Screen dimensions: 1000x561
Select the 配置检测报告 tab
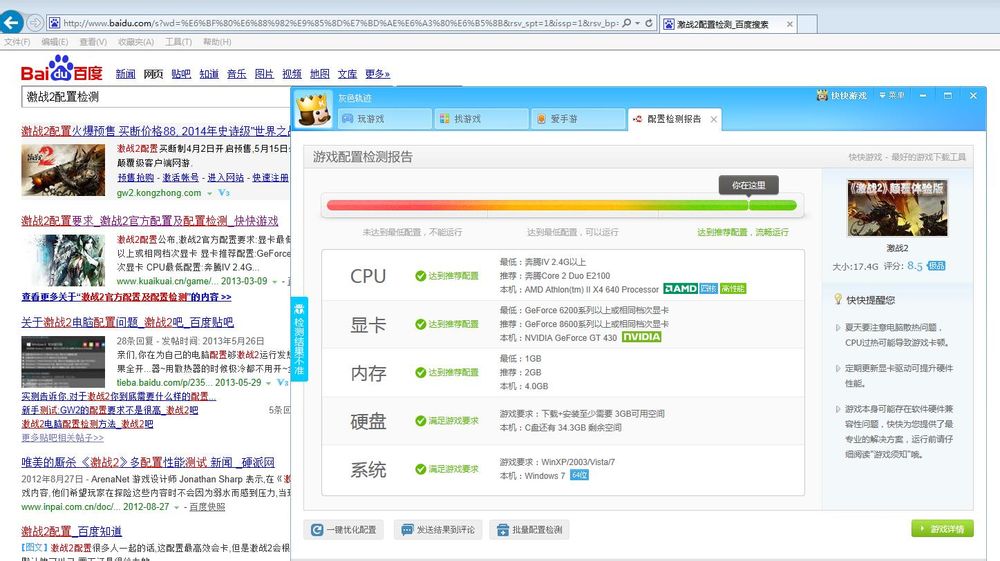(x=674, y=119)
